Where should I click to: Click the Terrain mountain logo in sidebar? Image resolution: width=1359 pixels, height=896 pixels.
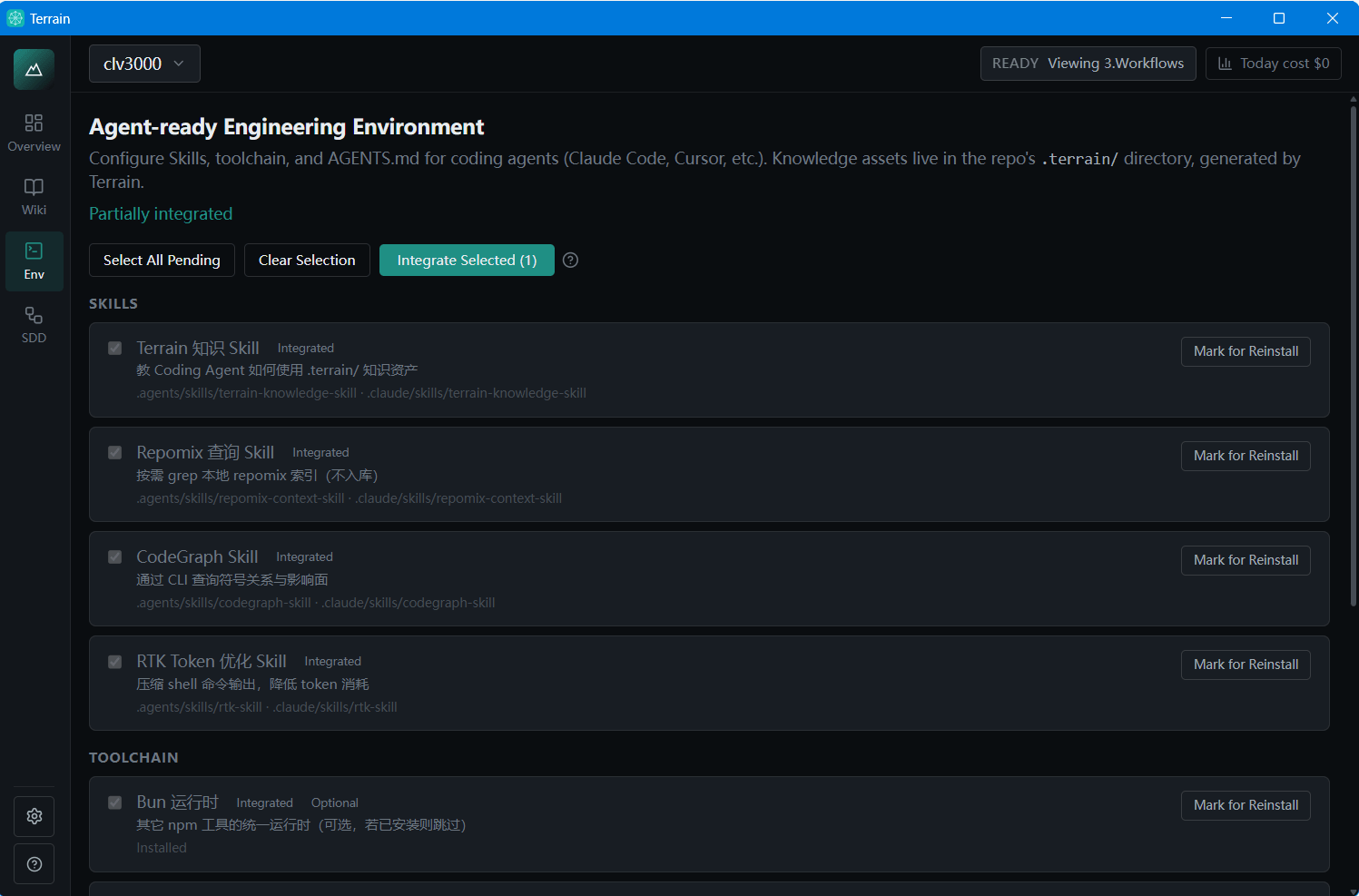tap(34, 70)
